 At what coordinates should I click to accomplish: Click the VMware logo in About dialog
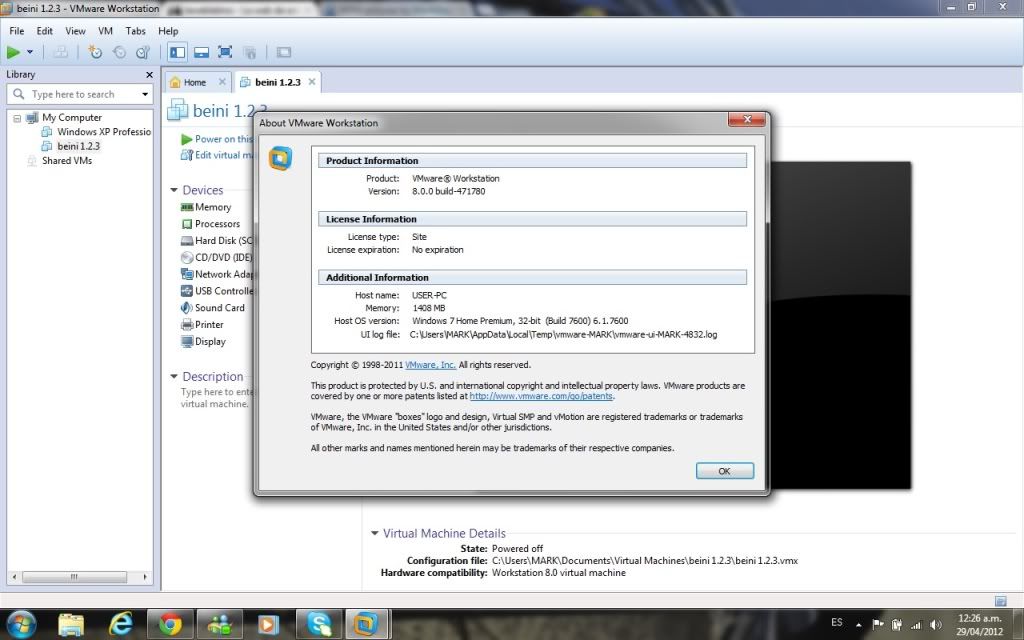pyautogui.click(x=280, y=159)
